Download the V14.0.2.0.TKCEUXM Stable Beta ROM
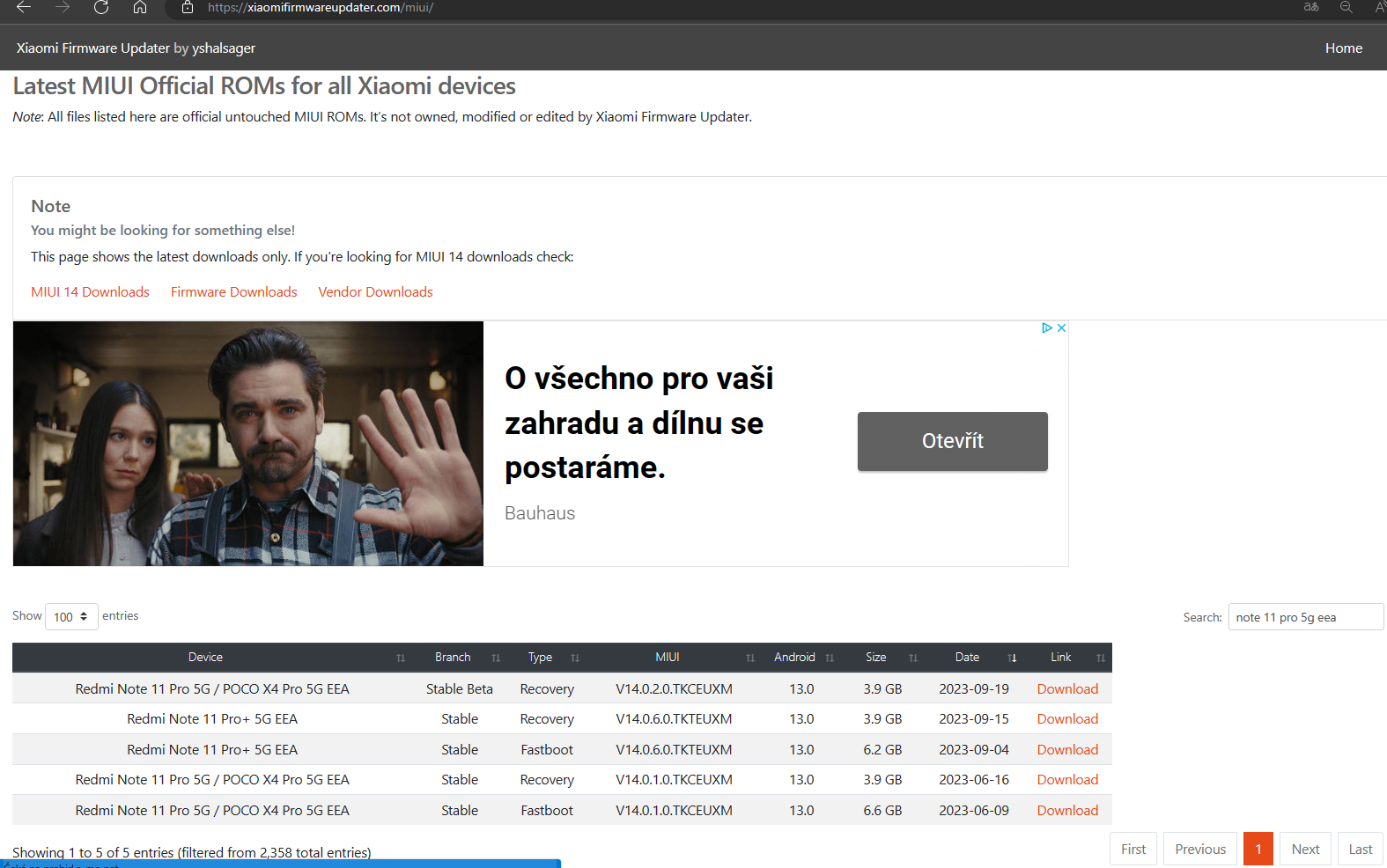This screenshot has height=868, width=1387. (1066, 689)
